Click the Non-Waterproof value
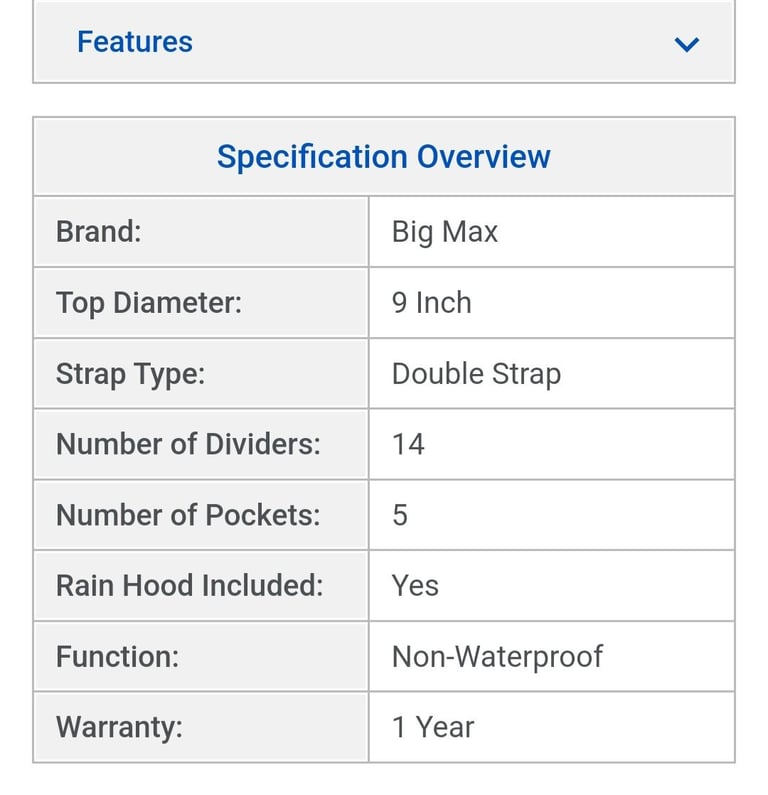 coord(497,657)
